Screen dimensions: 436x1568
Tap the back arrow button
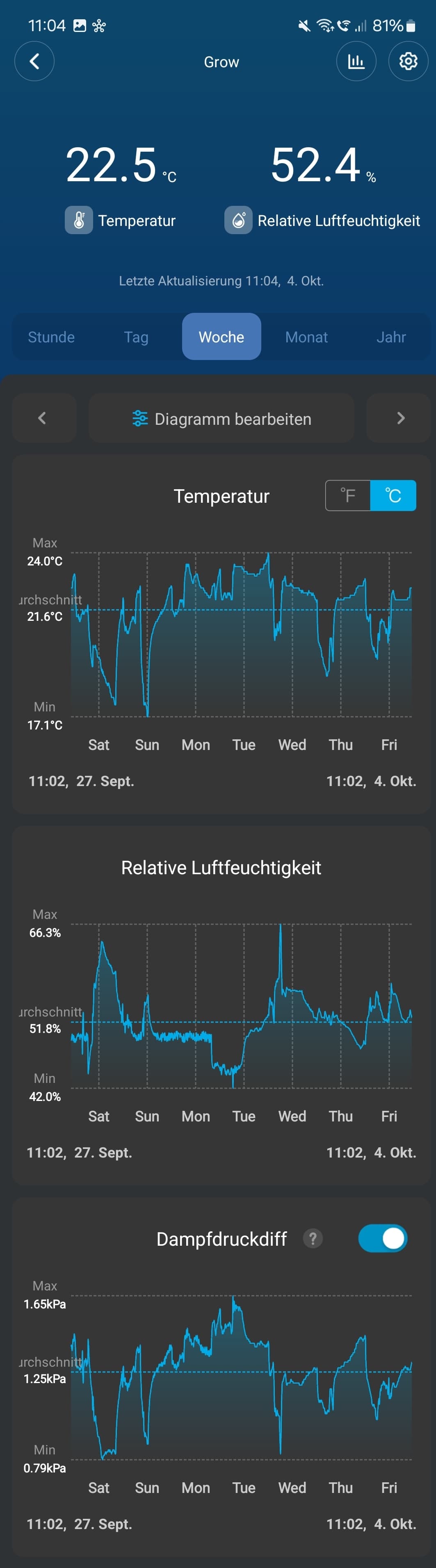tap(34, 62)
